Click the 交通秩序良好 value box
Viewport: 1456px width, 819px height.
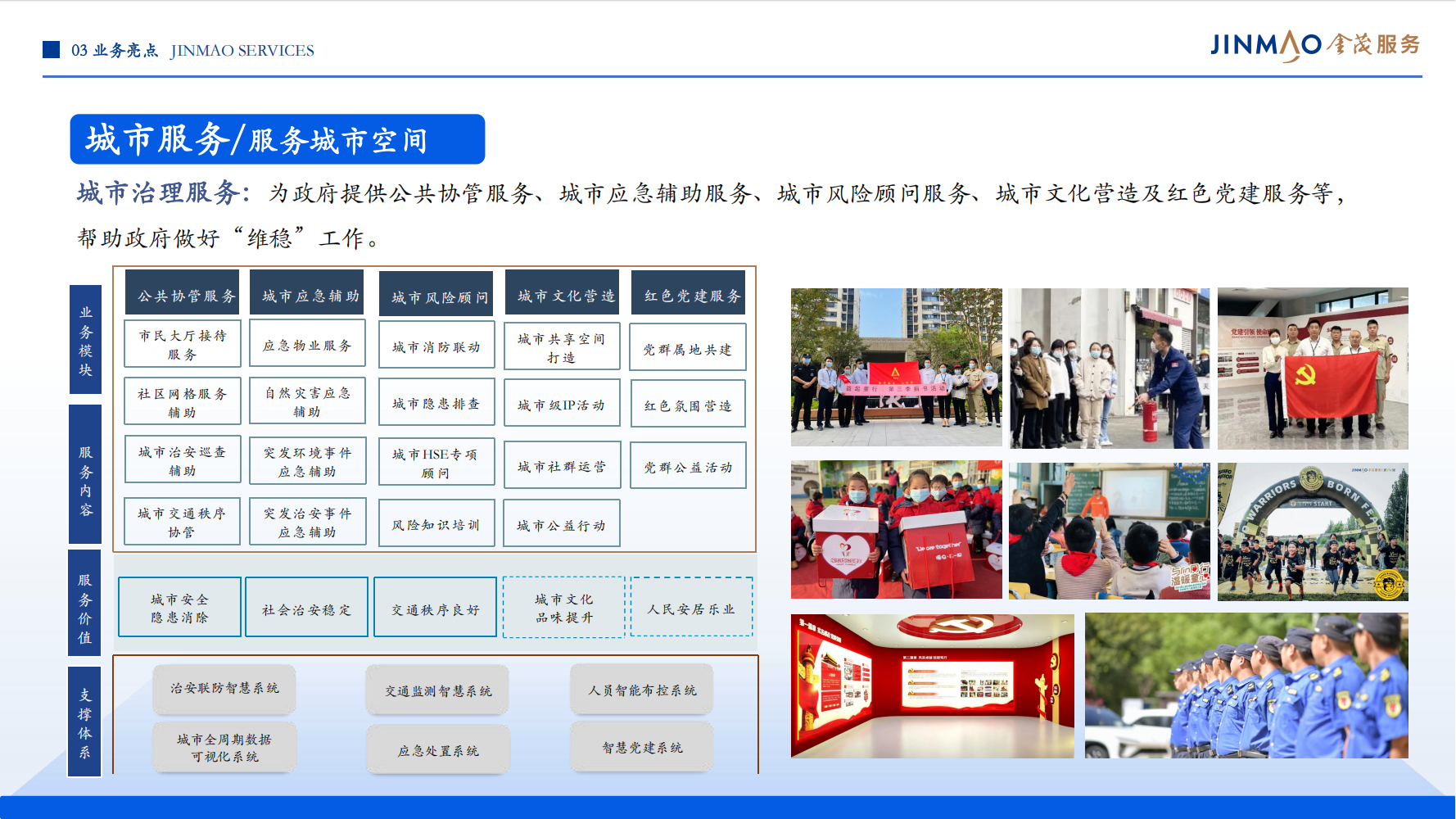(x=435, y=608)
